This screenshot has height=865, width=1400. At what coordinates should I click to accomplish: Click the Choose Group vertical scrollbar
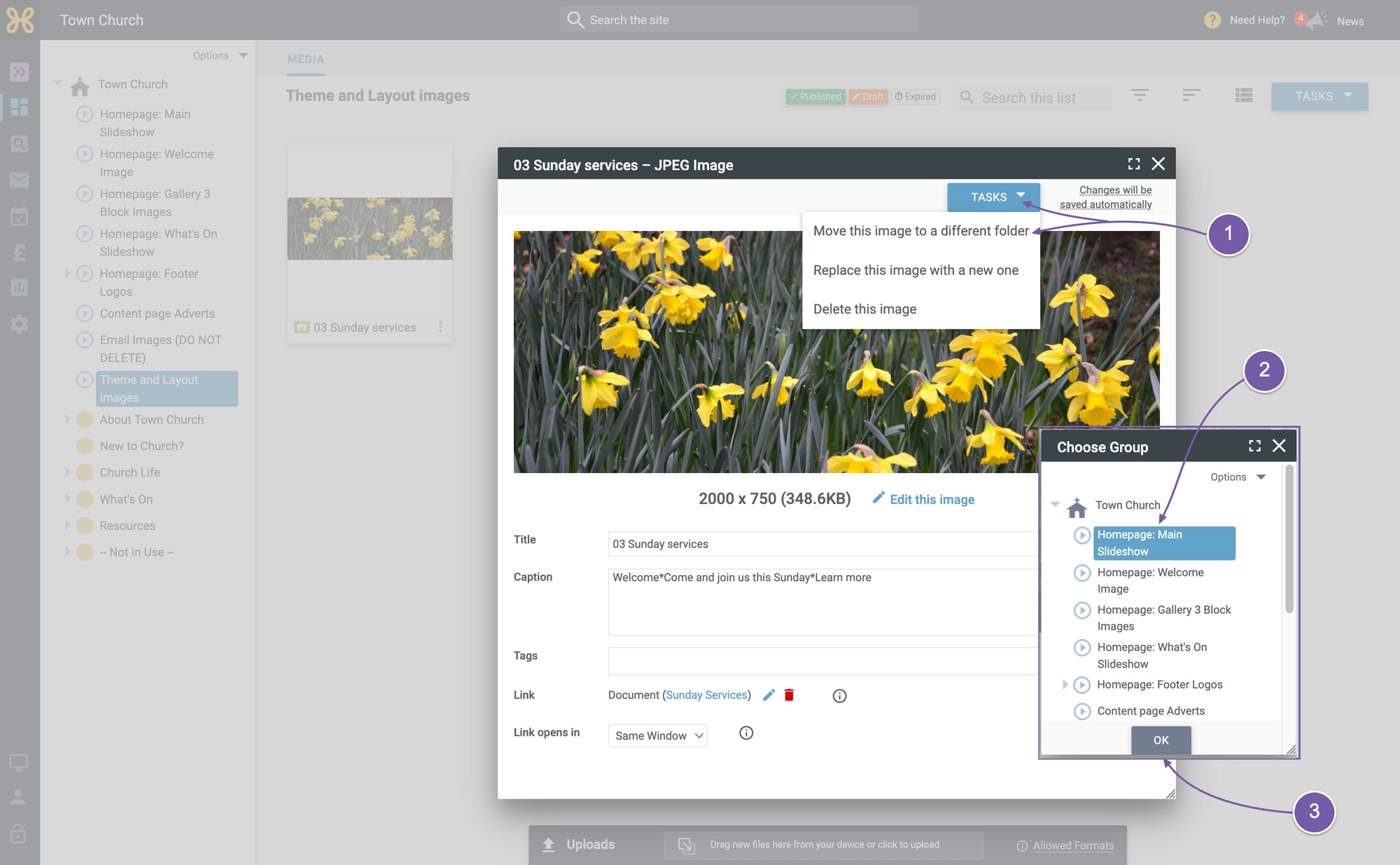[1289, 539]
